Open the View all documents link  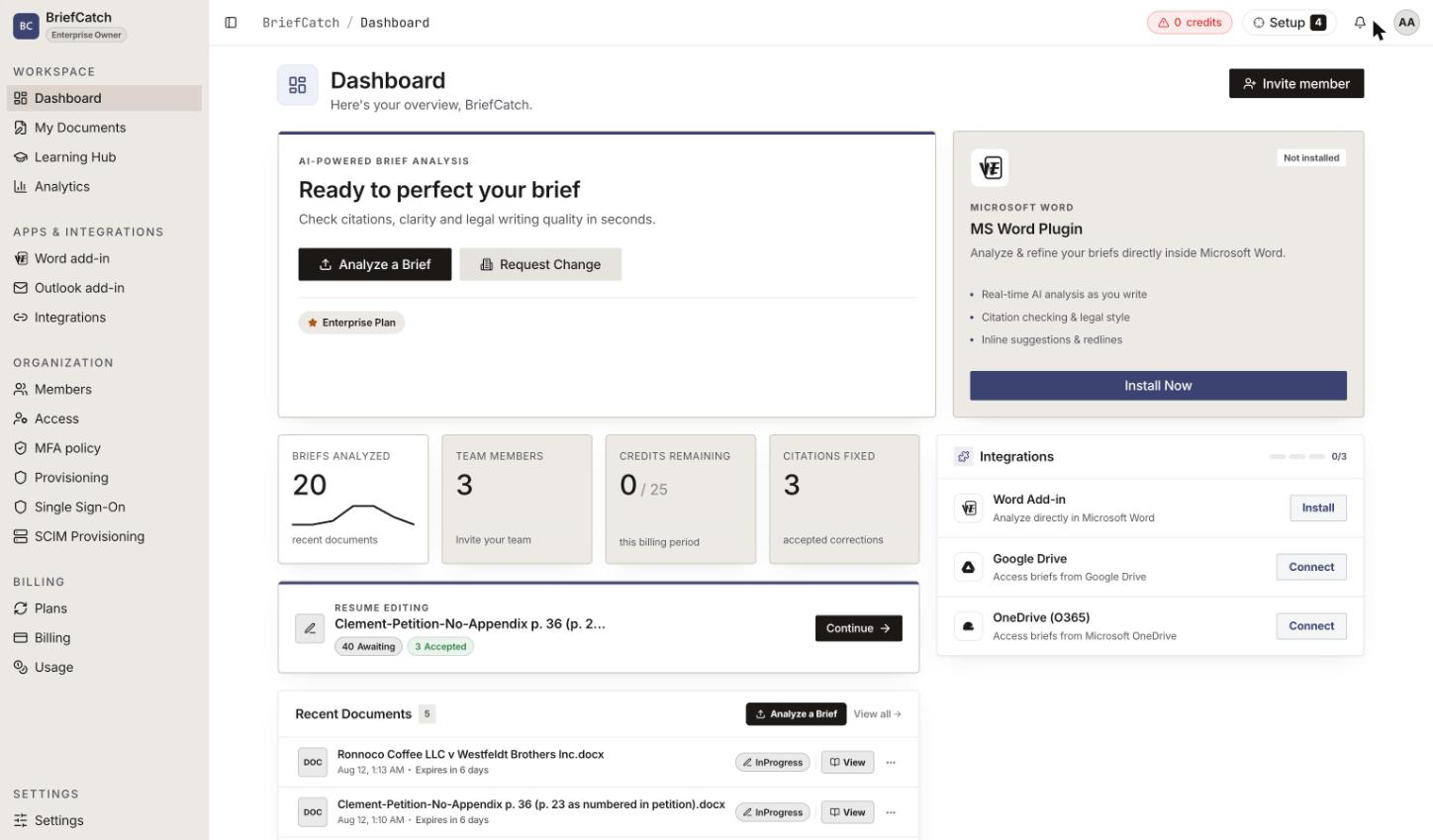877,714
